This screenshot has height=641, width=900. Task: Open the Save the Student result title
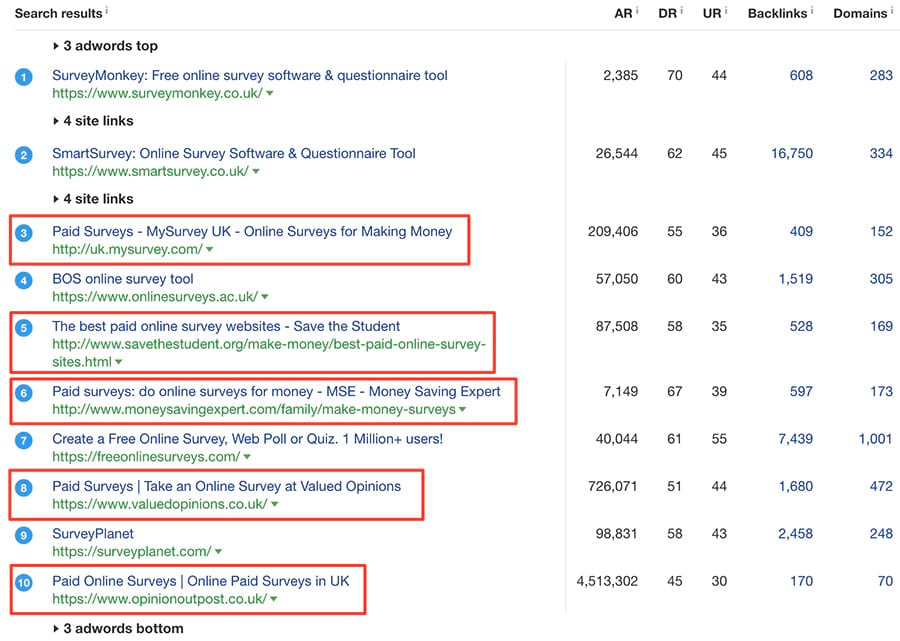pyautogui.click(x=226, y=326)
